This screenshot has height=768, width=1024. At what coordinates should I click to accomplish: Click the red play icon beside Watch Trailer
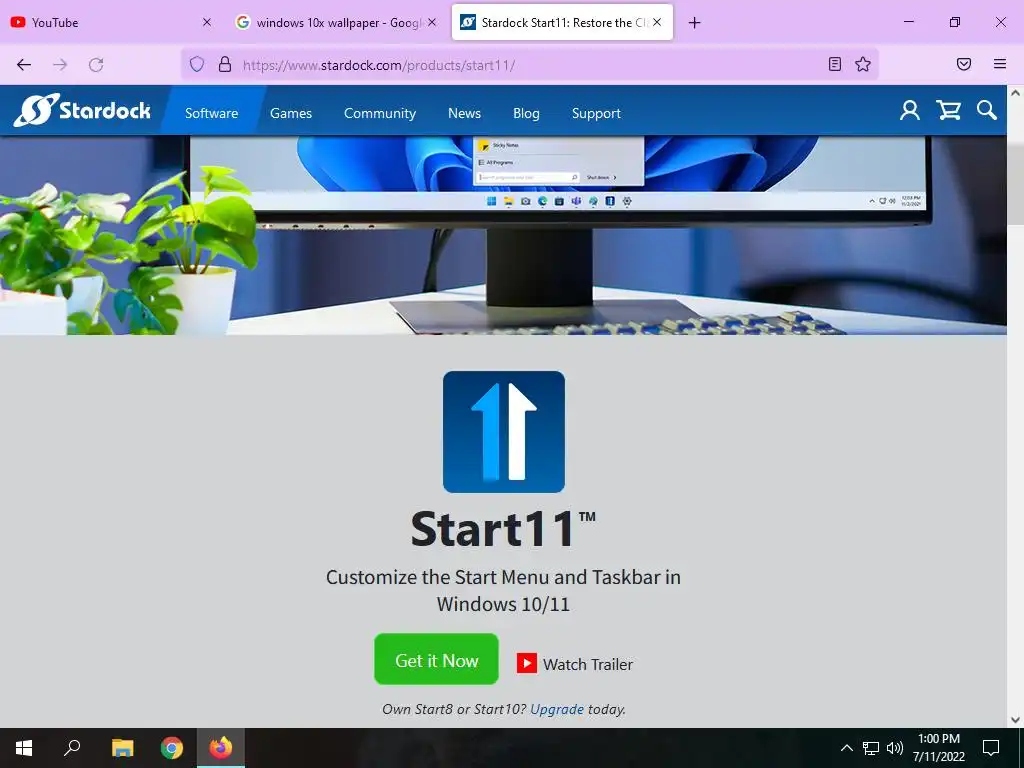[x=526, y=663]
